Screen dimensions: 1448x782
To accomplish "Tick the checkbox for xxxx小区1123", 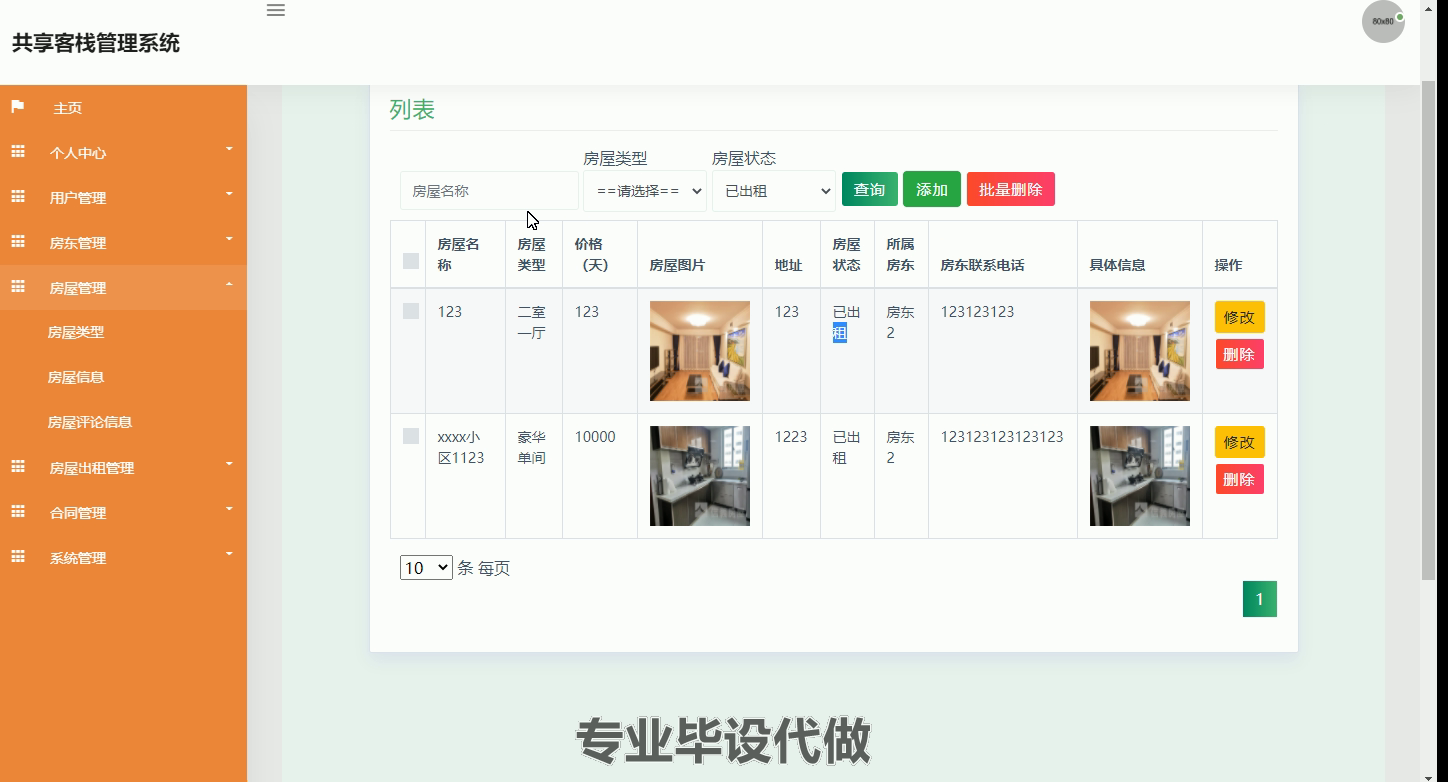I will [411, 436].
